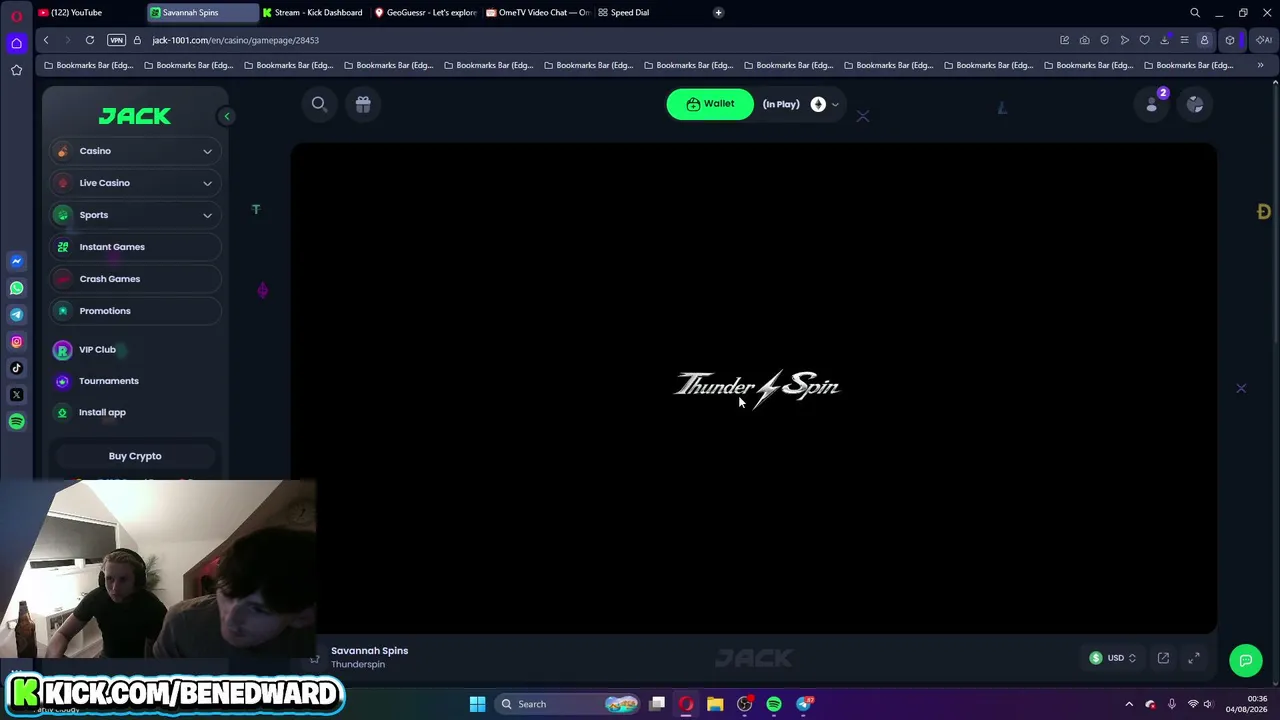Expand the Sports menu section

click(136, 215)
